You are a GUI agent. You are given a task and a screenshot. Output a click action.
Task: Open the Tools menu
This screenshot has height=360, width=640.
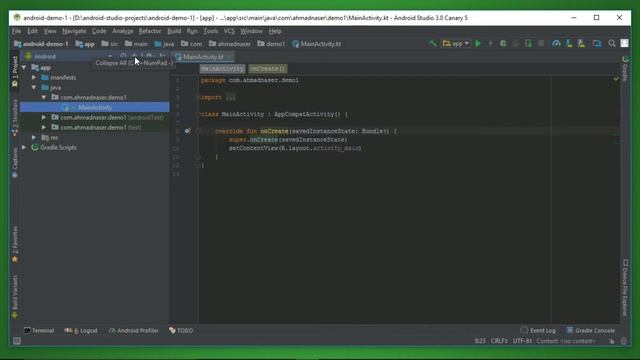(210, 31)
